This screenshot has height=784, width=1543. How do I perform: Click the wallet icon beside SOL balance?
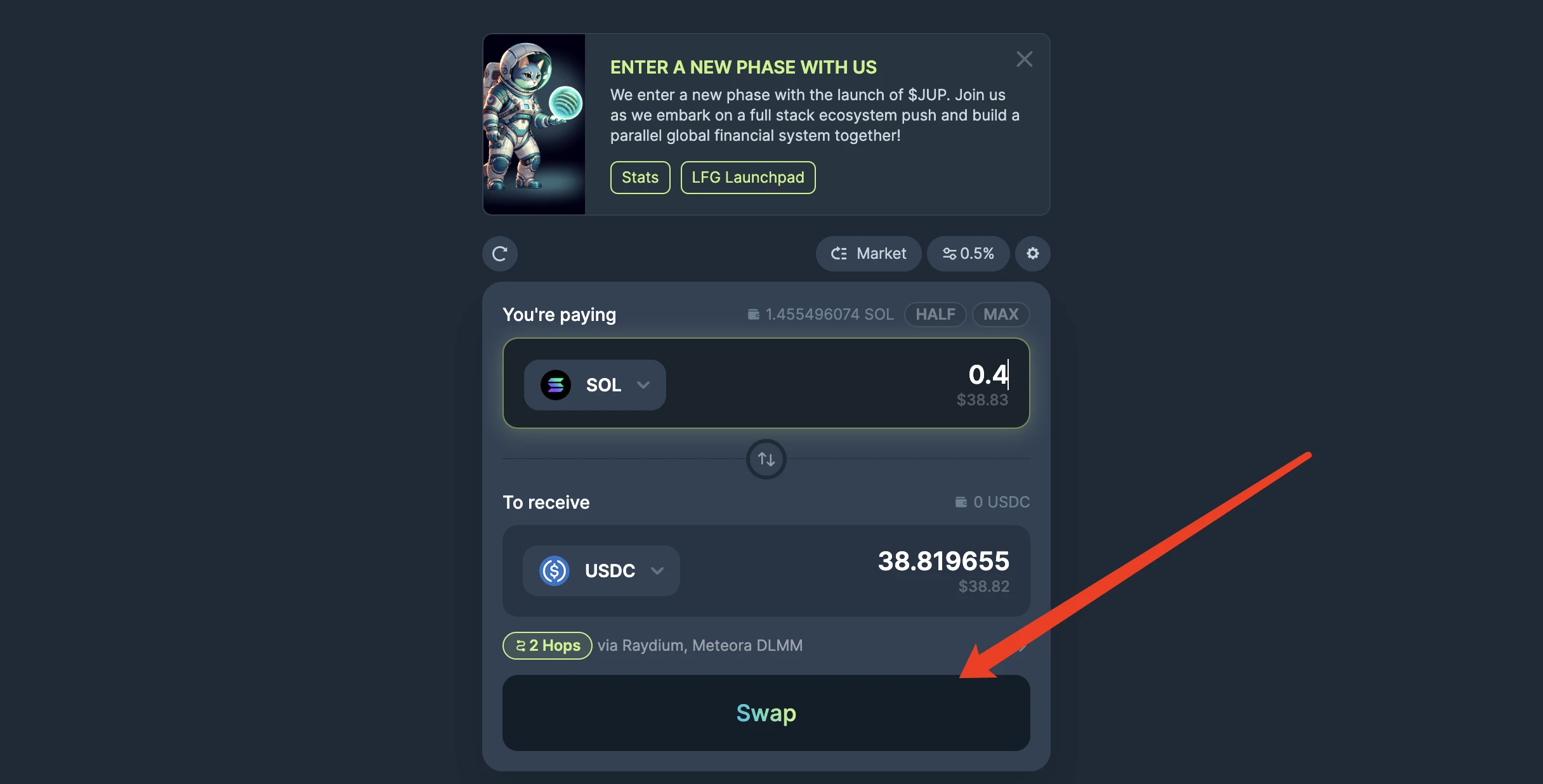[x=753, y=315]
